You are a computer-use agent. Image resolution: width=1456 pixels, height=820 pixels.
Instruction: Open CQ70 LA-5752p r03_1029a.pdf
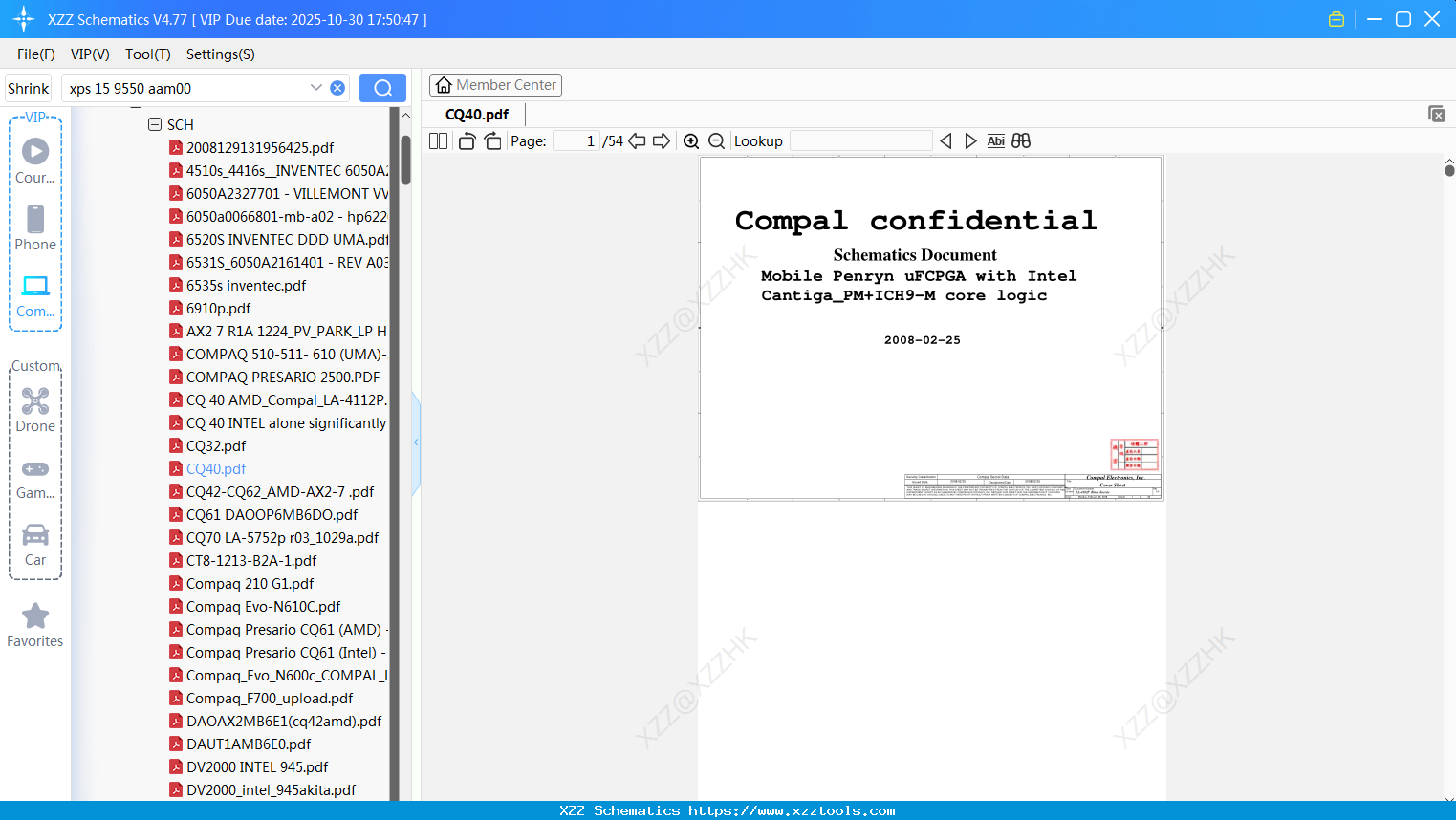pos(282,538)
